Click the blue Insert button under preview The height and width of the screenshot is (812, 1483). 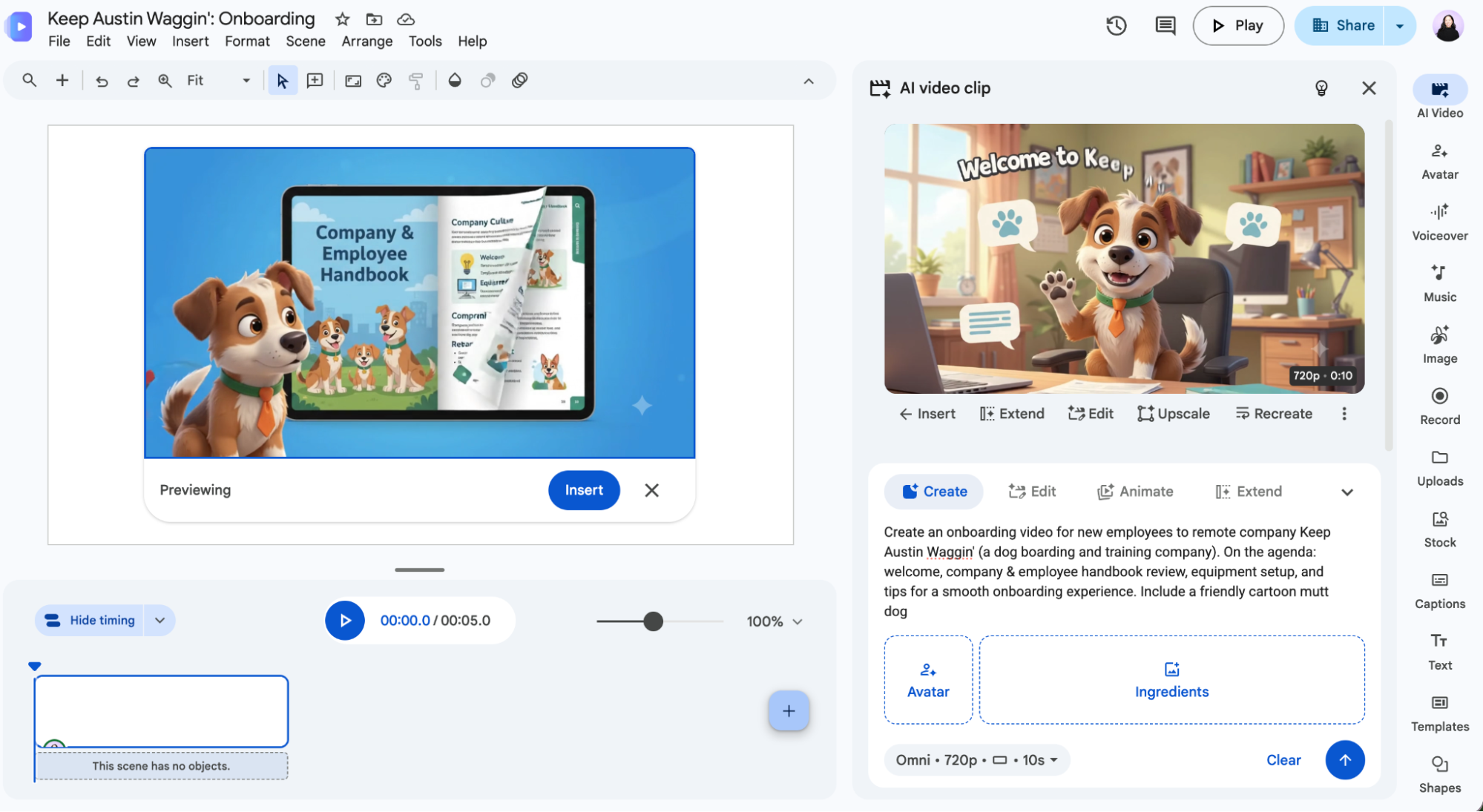tap(584, 490)
